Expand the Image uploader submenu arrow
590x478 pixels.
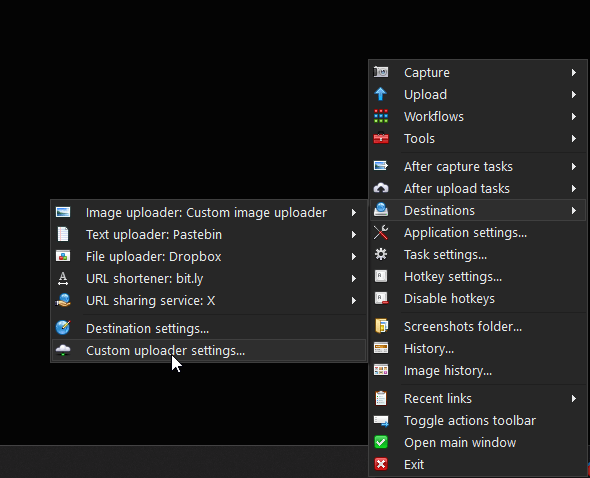(354, 213)
